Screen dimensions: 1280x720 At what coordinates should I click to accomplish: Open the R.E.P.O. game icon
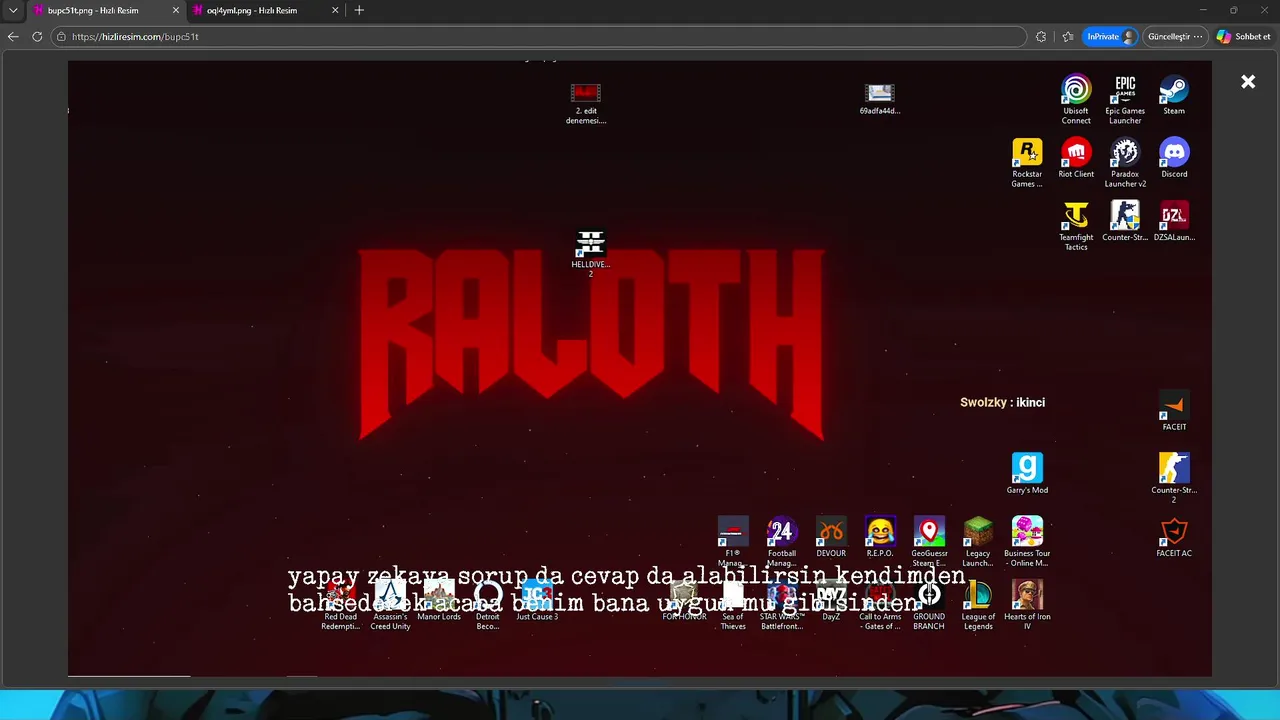pos(880,537)
